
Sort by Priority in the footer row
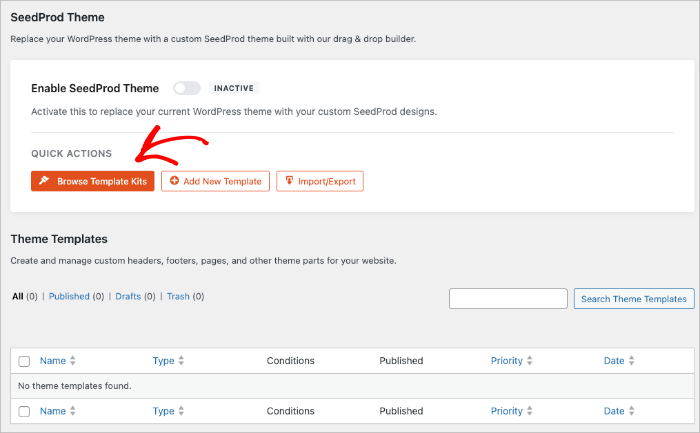click(x=507, y=411)
